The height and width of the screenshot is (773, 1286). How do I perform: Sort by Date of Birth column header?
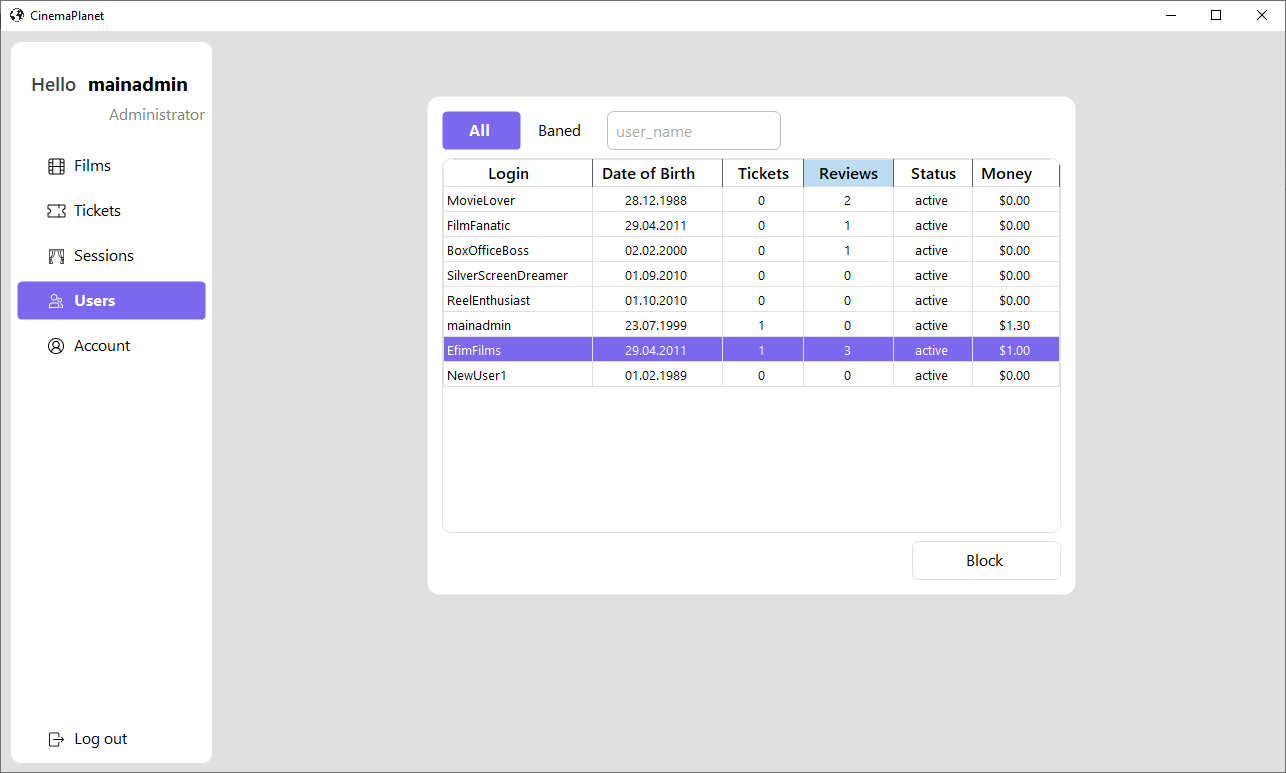point(658,174)
